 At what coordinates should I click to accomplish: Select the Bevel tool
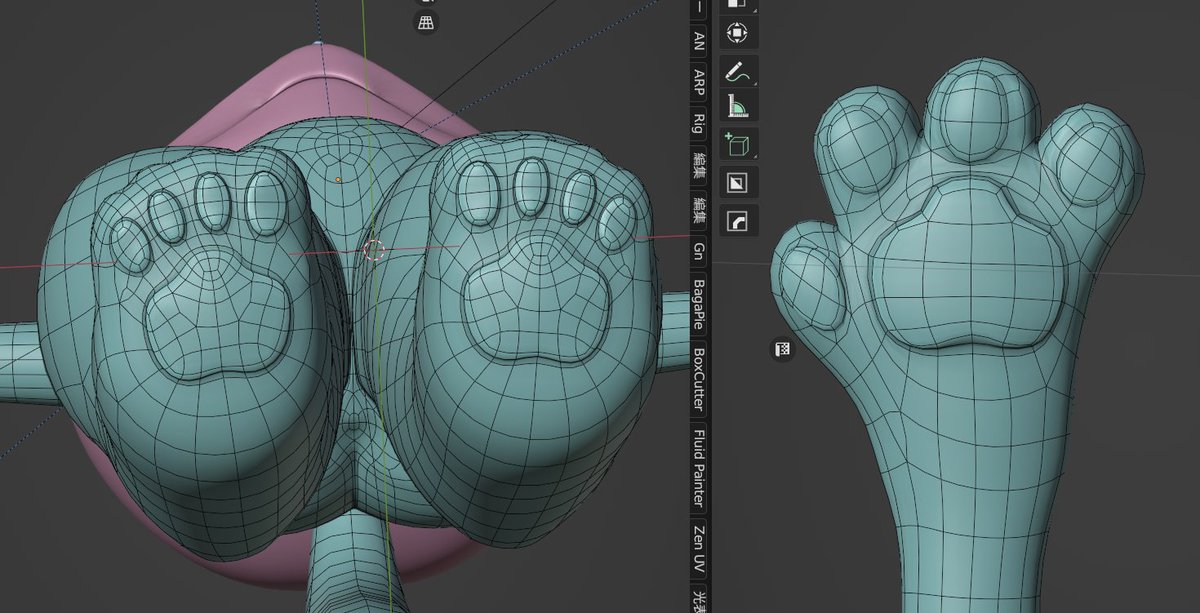tap(738, 221)
